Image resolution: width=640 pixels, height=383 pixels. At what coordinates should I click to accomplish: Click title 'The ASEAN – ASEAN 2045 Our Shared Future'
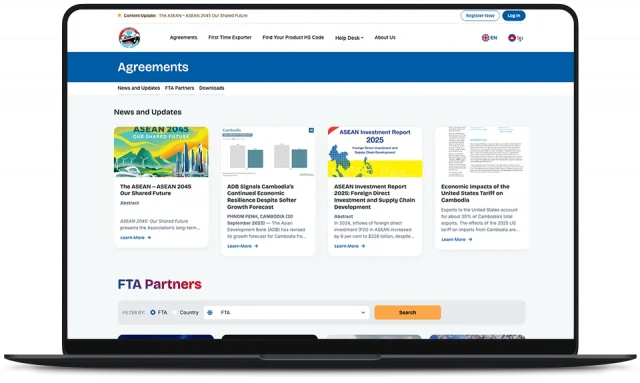click(156, 190)
